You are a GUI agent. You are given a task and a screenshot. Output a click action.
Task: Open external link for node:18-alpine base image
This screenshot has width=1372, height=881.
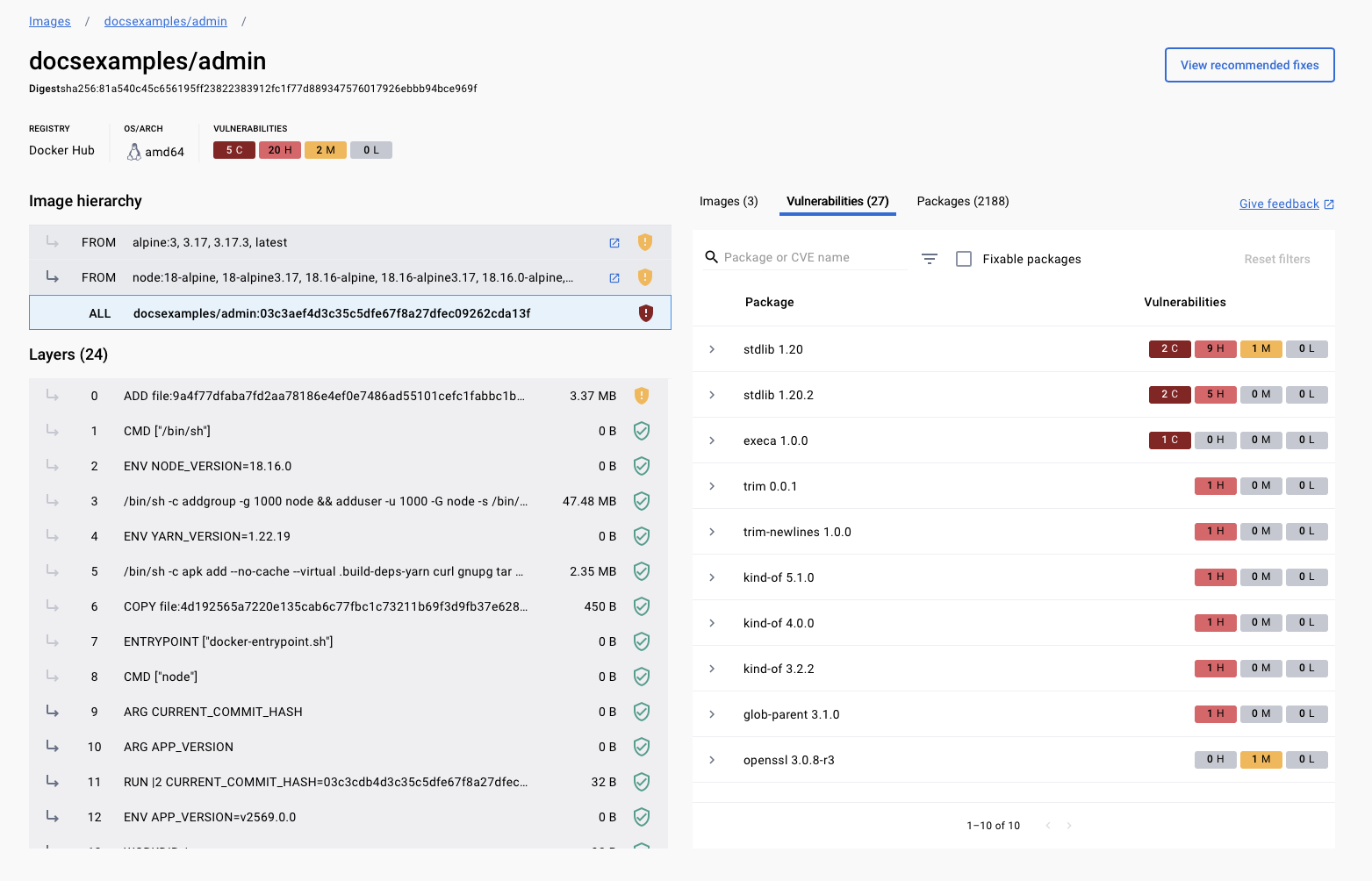614,278
